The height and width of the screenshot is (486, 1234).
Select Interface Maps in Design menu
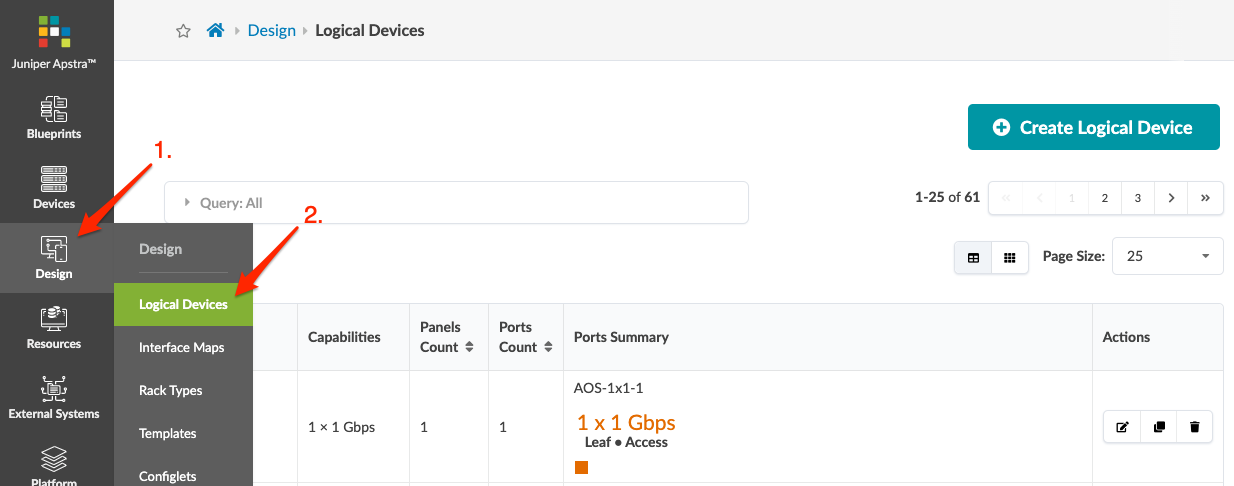(181, 347)
